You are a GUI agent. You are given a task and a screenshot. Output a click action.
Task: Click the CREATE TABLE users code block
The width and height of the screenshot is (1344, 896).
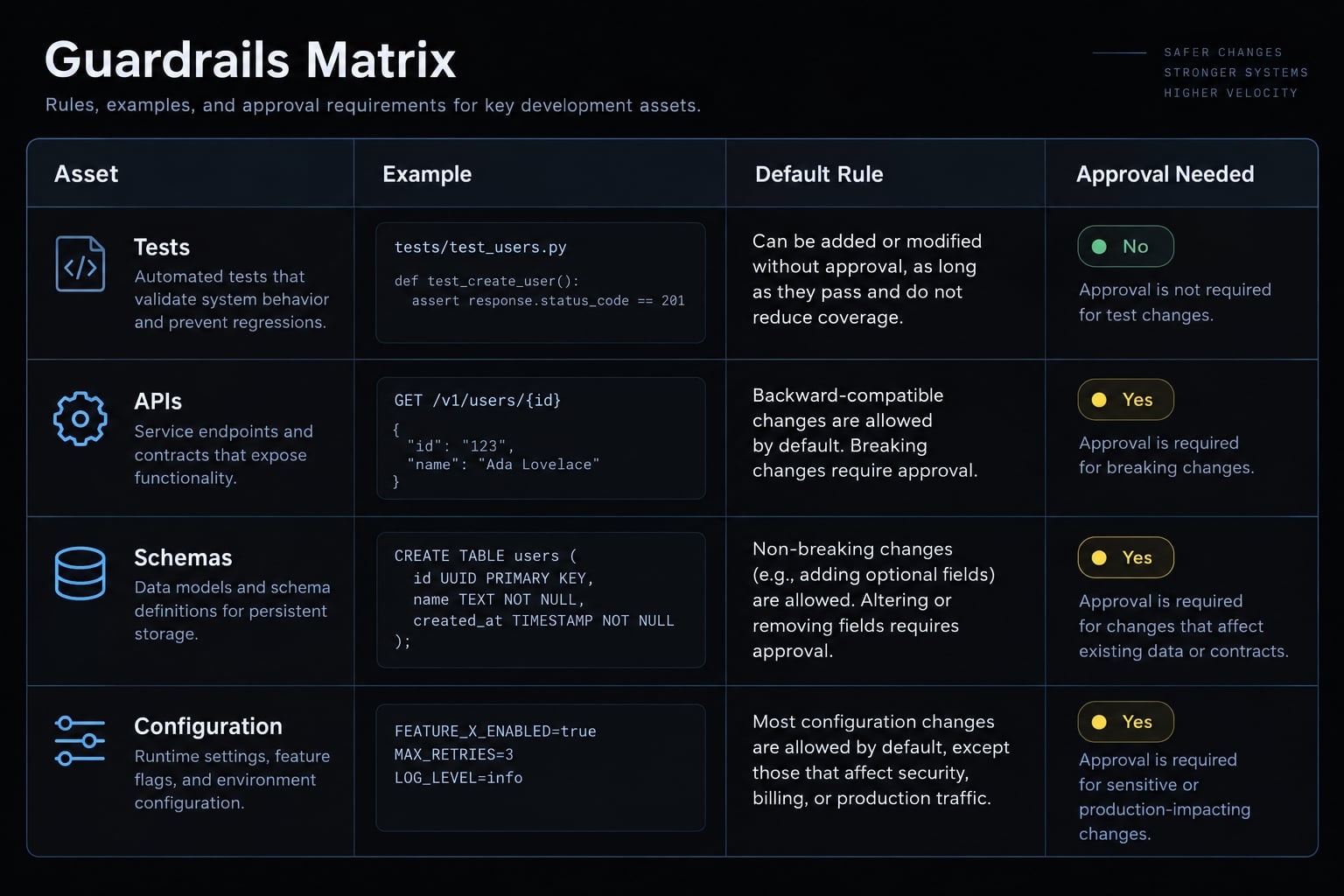[541, 600]
